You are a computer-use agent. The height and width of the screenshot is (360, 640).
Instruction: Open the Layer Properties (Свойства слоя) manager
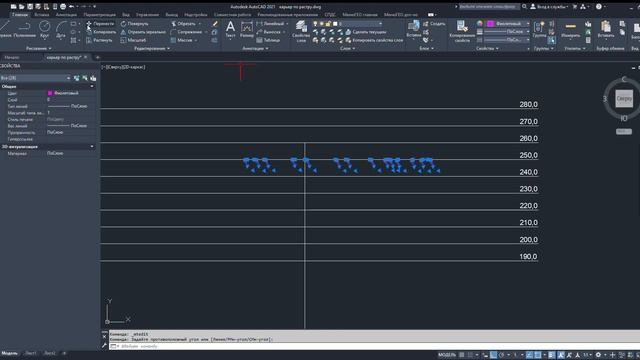[x=301, y=31]
